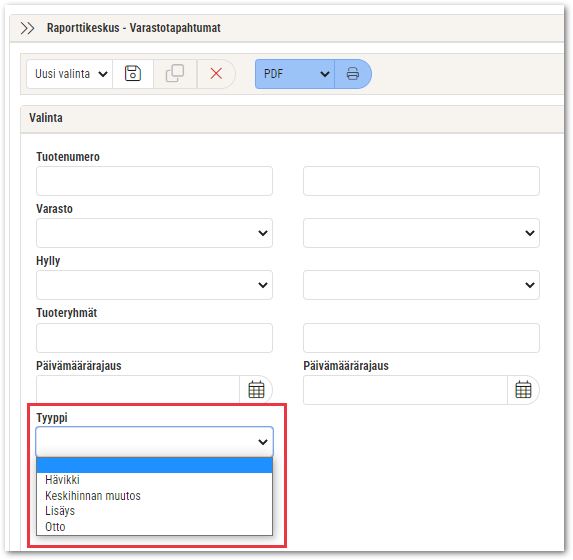The width and height of the screenshot is (573, 560).
Task: Open the left Päivämäärärajaus calendar picker
Action: click(256, 390)
